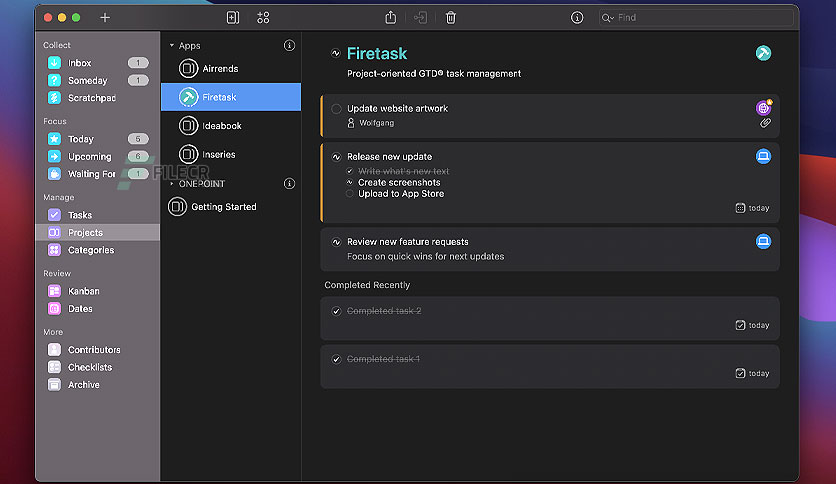Toggle Release new update status circle
Viewport: 836px width, 484px height.
336,157
